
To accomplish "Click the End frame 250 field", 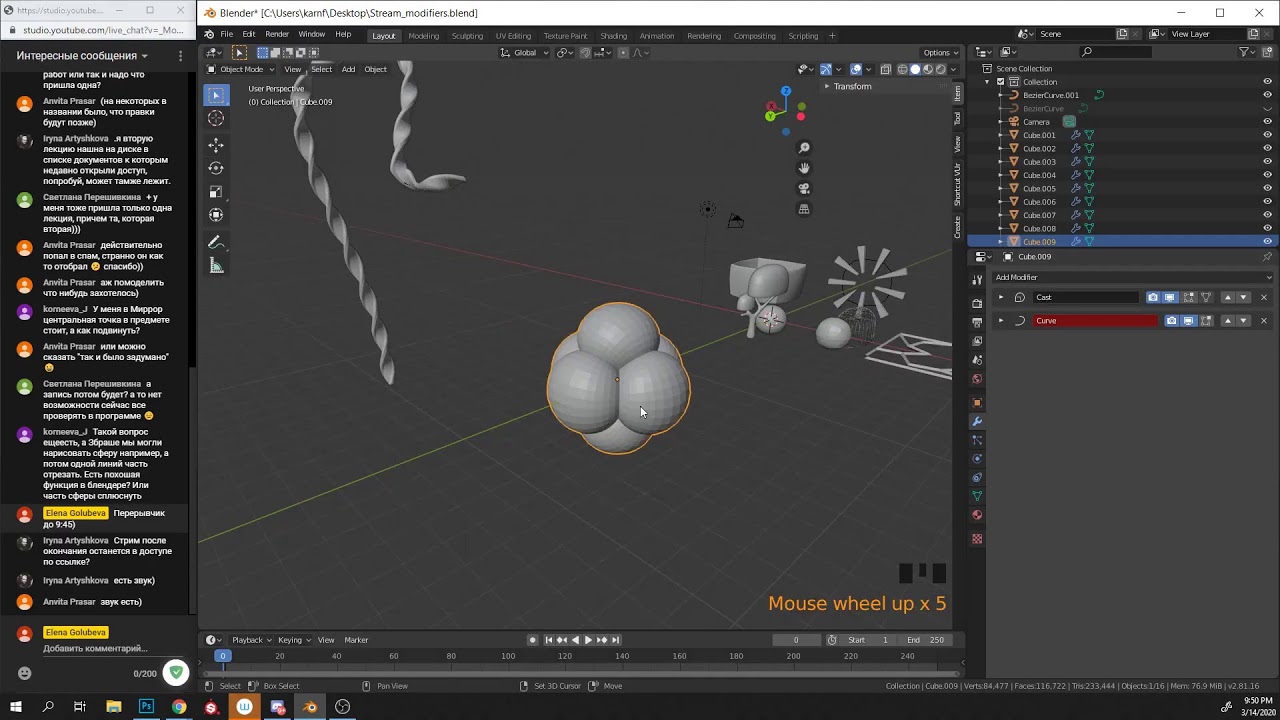I will click(926, 640).
